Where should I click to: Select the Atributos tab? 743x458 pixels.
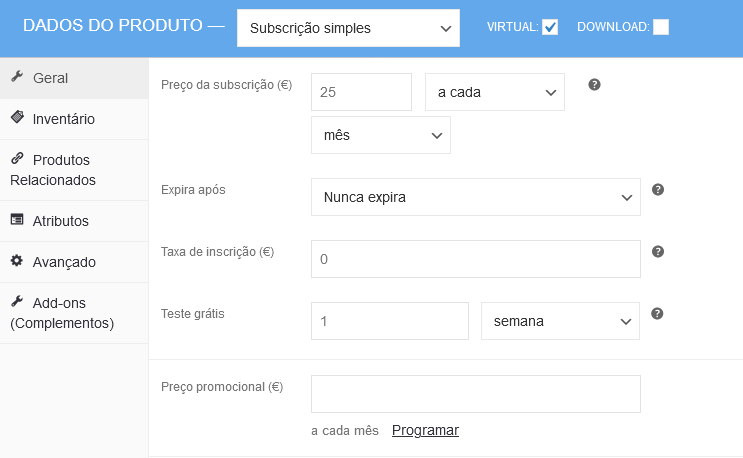click(x=74, y=221)
